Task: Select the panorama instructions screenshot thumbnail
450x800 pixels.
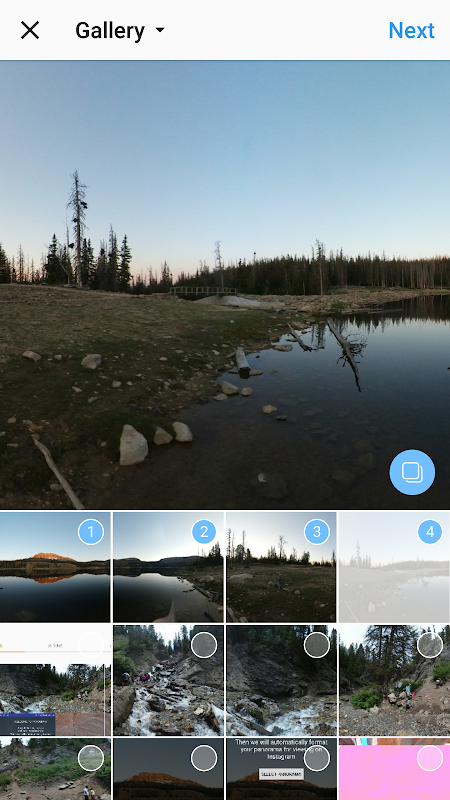Action: [x=281, y=769]
